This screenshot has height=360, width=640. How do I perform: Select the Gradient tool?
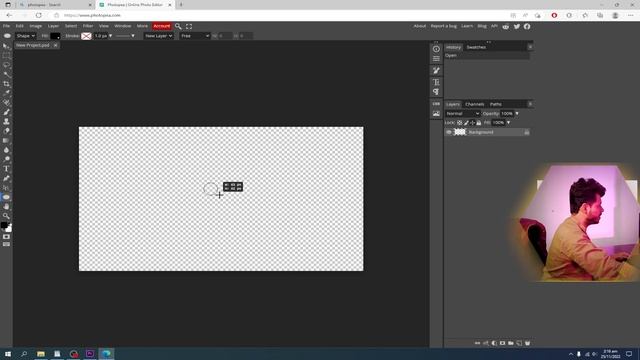[x=6, y=140]
